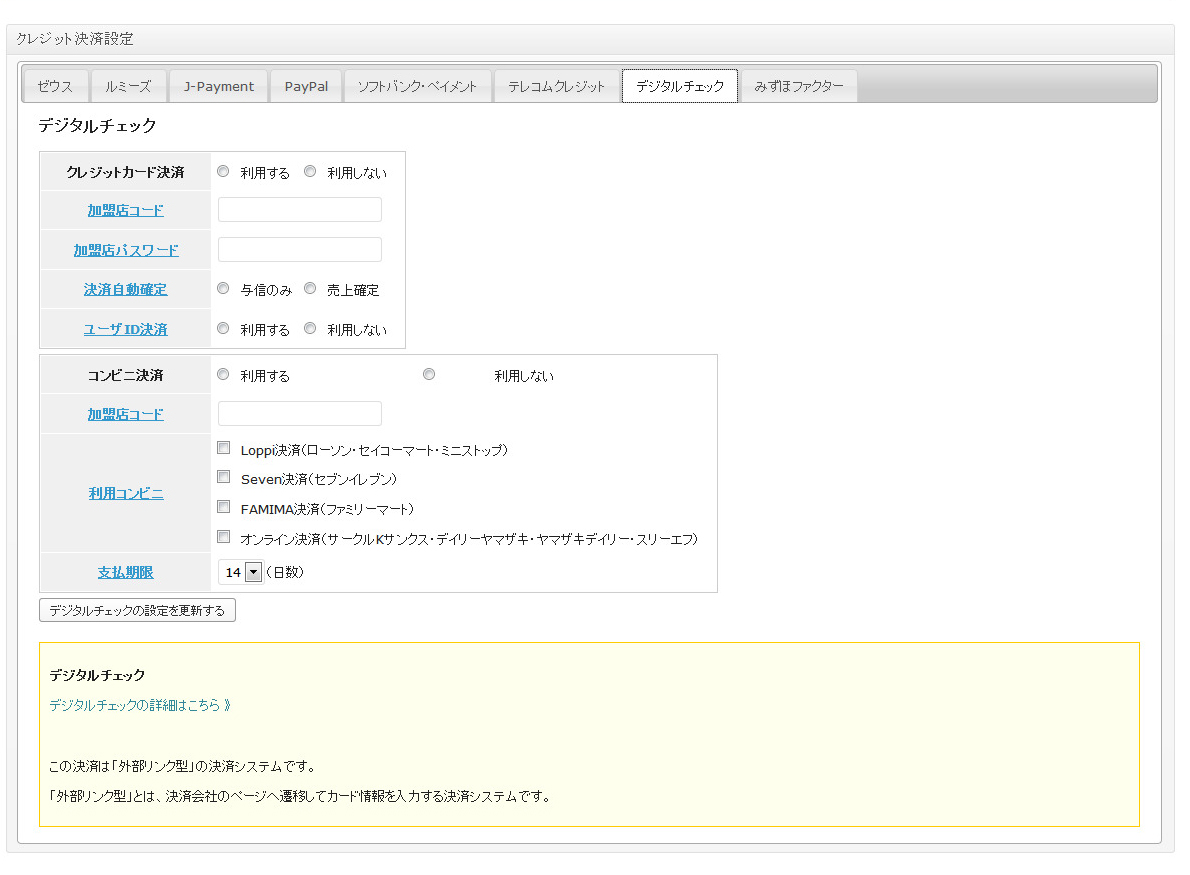Open the デジタルチェックの詳細はこちら link
This screenshot has width=1190, height=875.
(x=140, y=705)
